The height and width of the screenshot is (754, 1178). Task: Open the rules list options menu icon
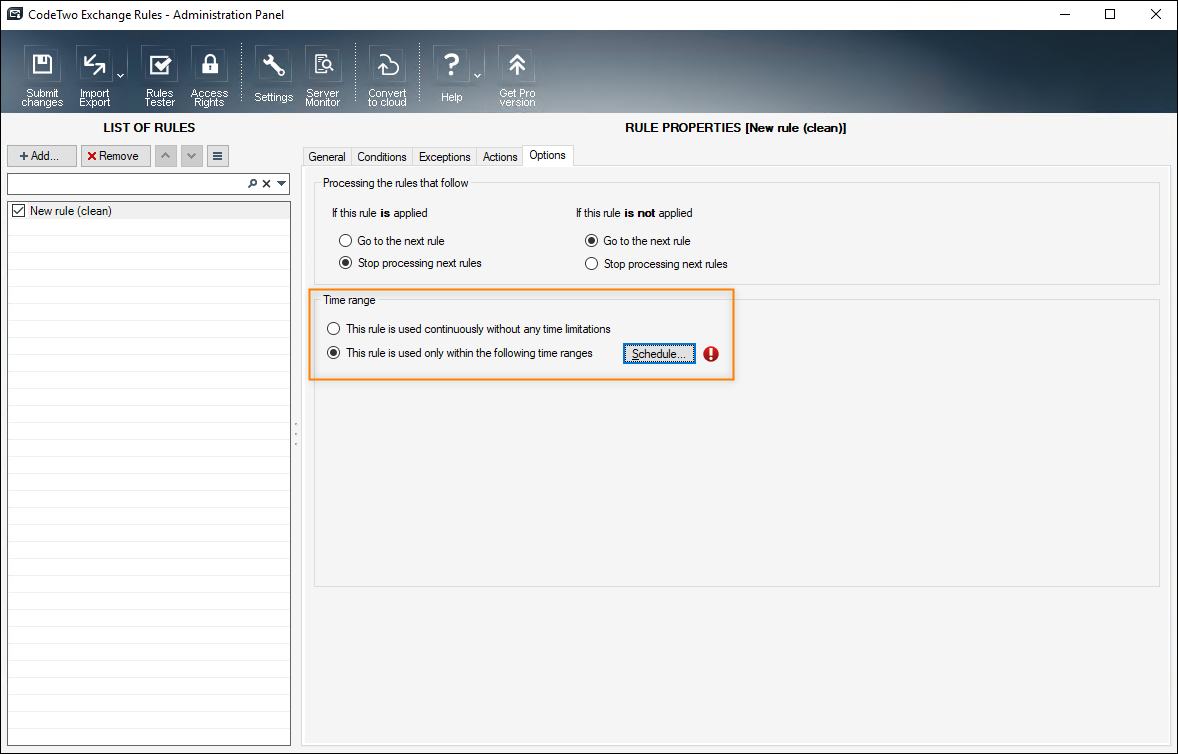coord(217,156)
